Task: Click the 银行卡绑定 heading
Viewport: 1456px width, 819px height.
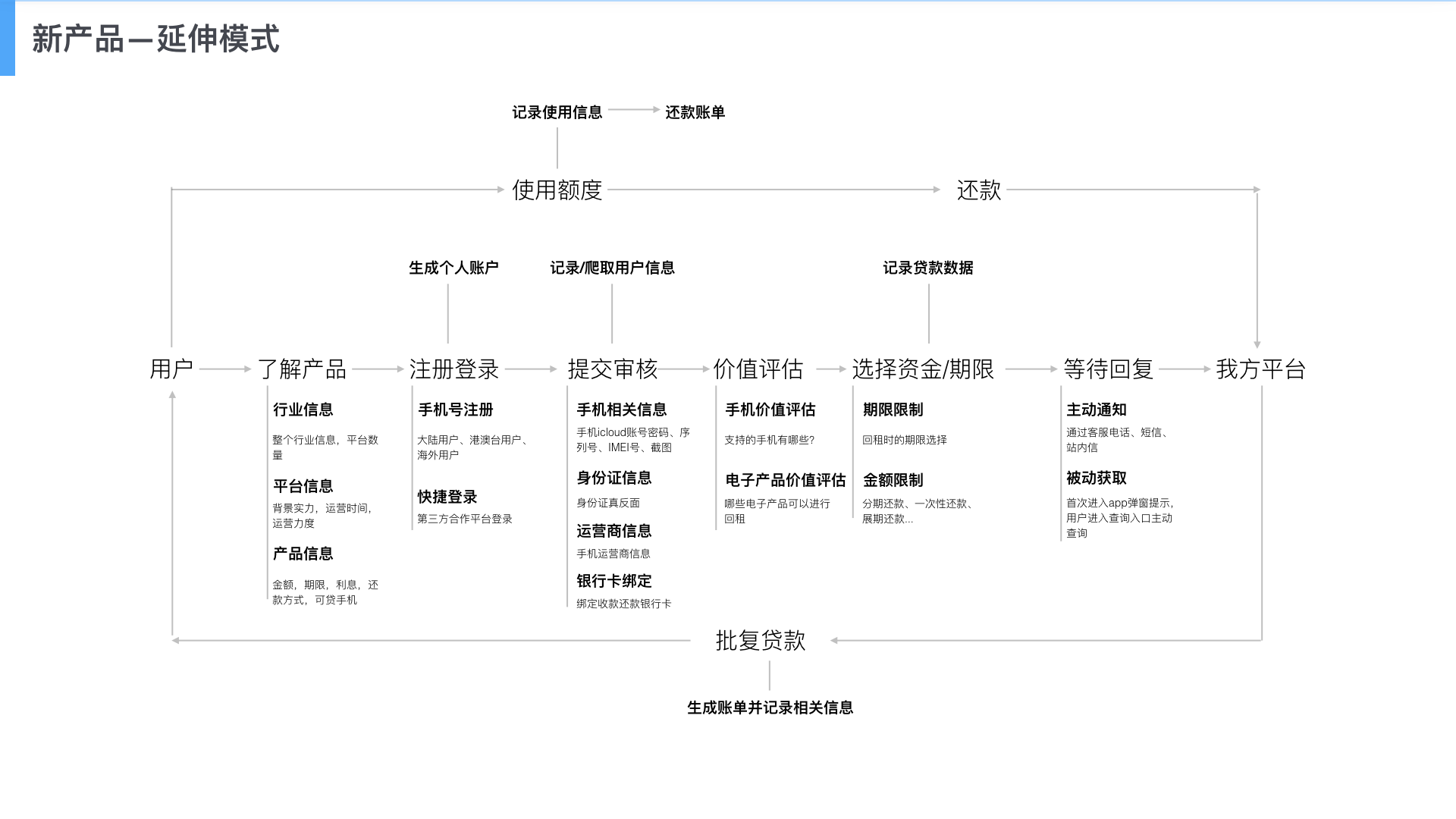Action: pyautogui.click(x=614, y=581)
